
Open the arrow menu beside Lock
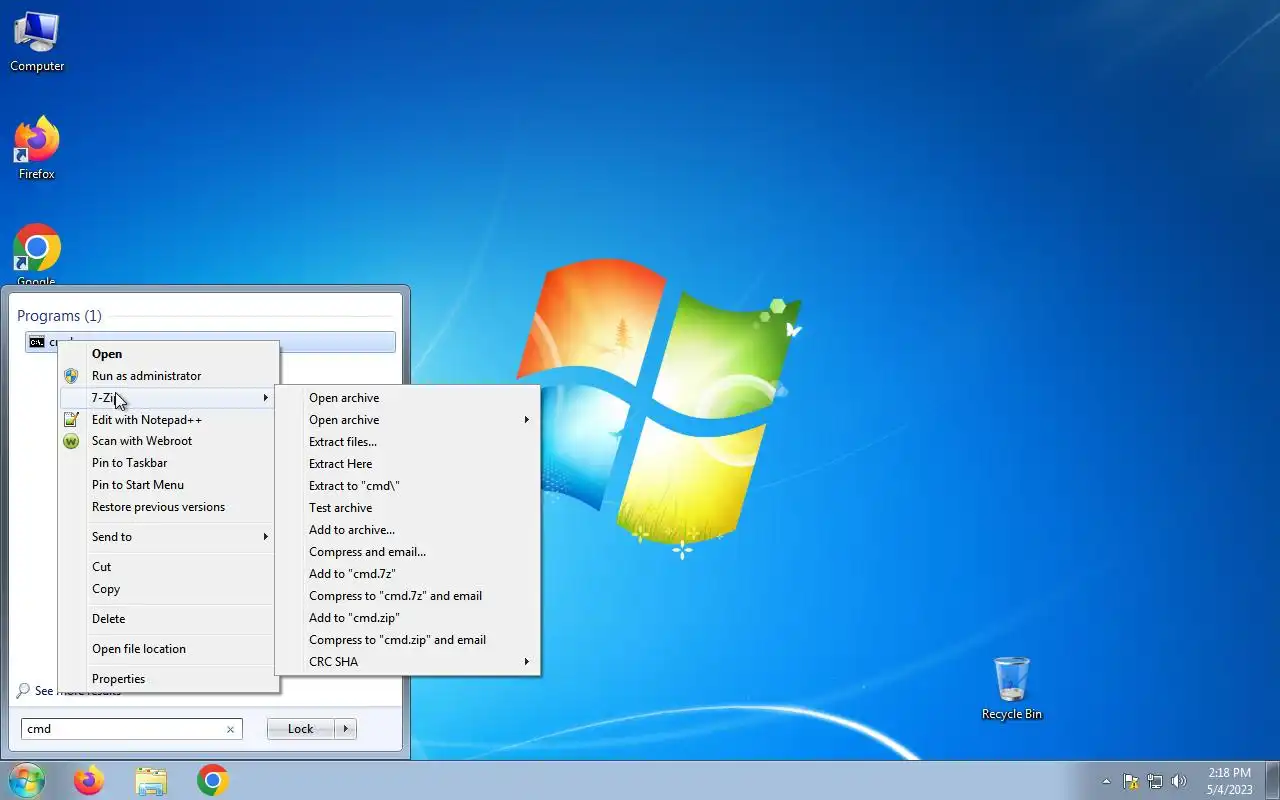[346, 729]
